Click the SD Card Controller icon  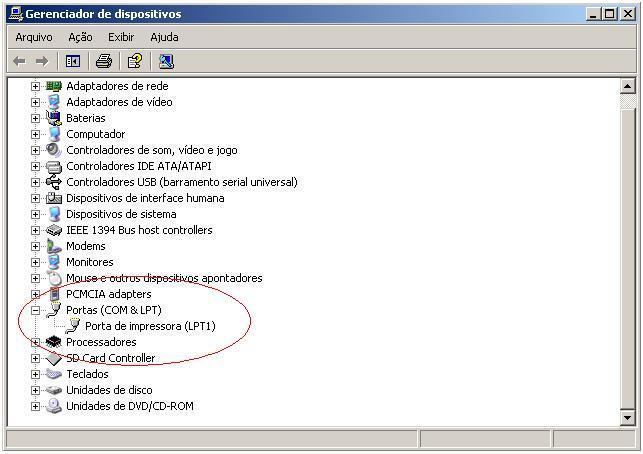click(54, 358)
